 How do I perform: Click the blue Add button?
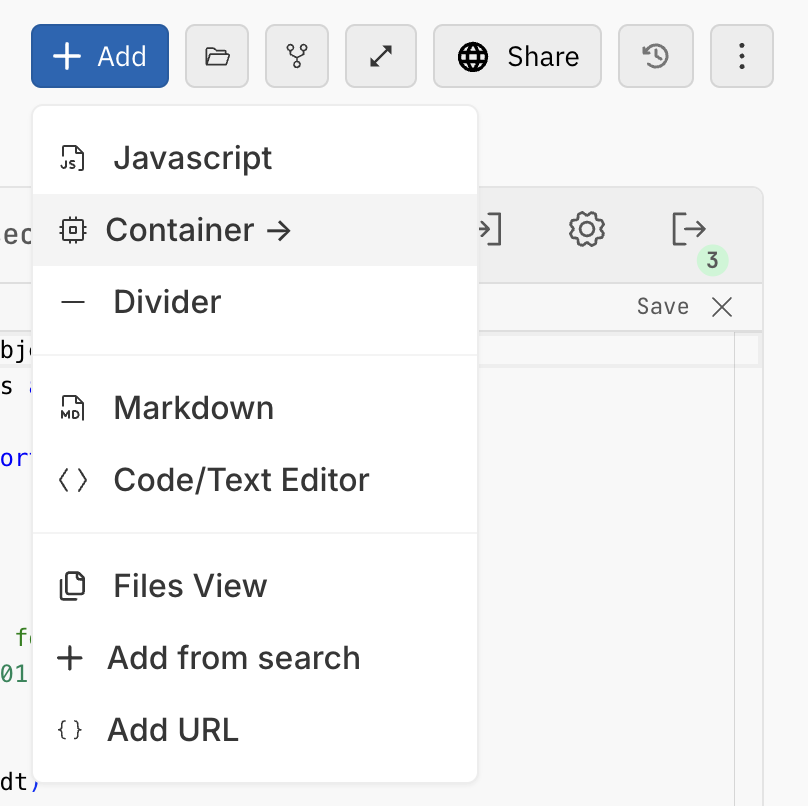(100, 56)
